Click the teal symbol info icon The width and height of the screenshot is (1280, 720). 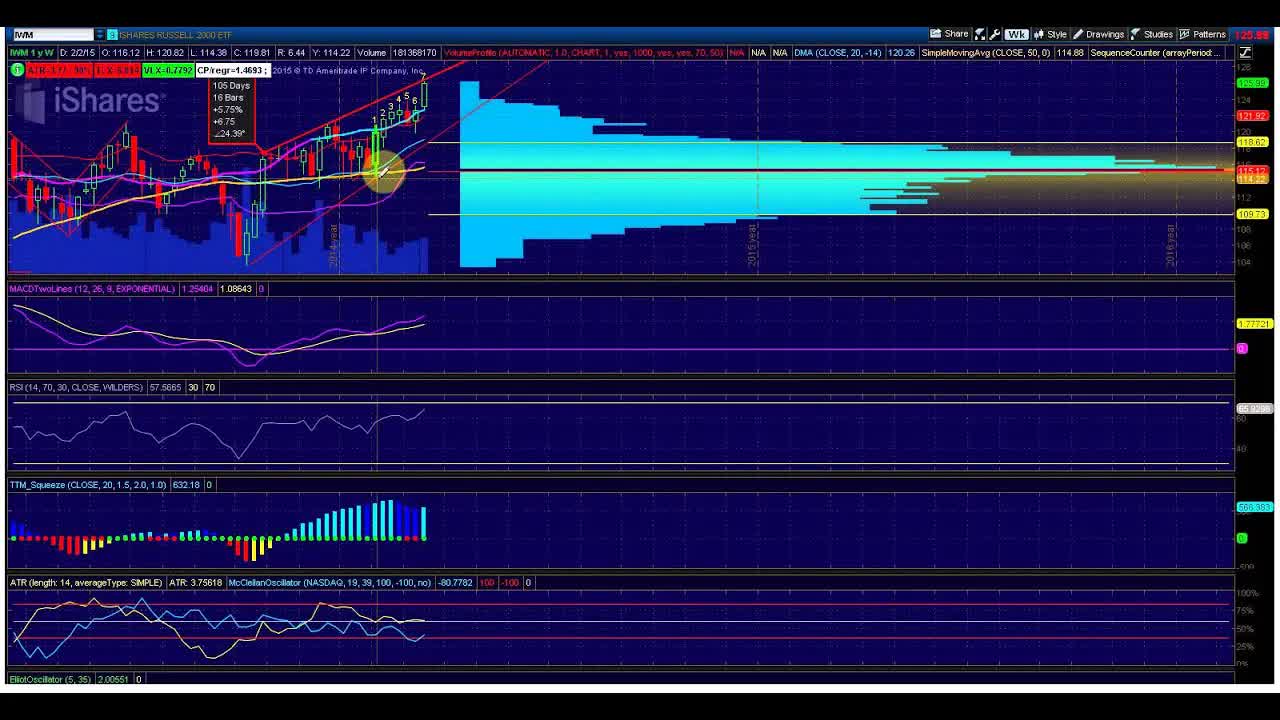coord(112,35)
